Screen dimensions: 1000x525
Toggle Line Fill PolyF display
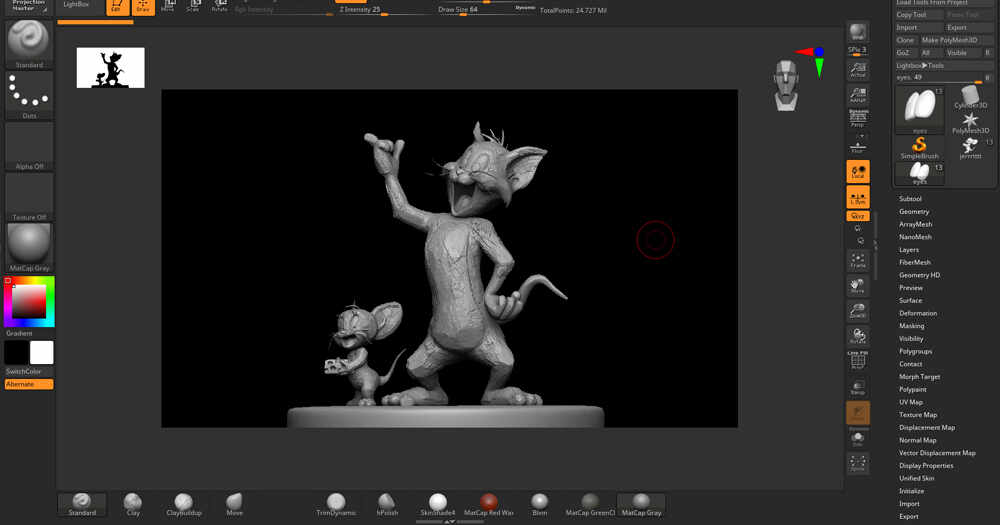coord(858,360)
